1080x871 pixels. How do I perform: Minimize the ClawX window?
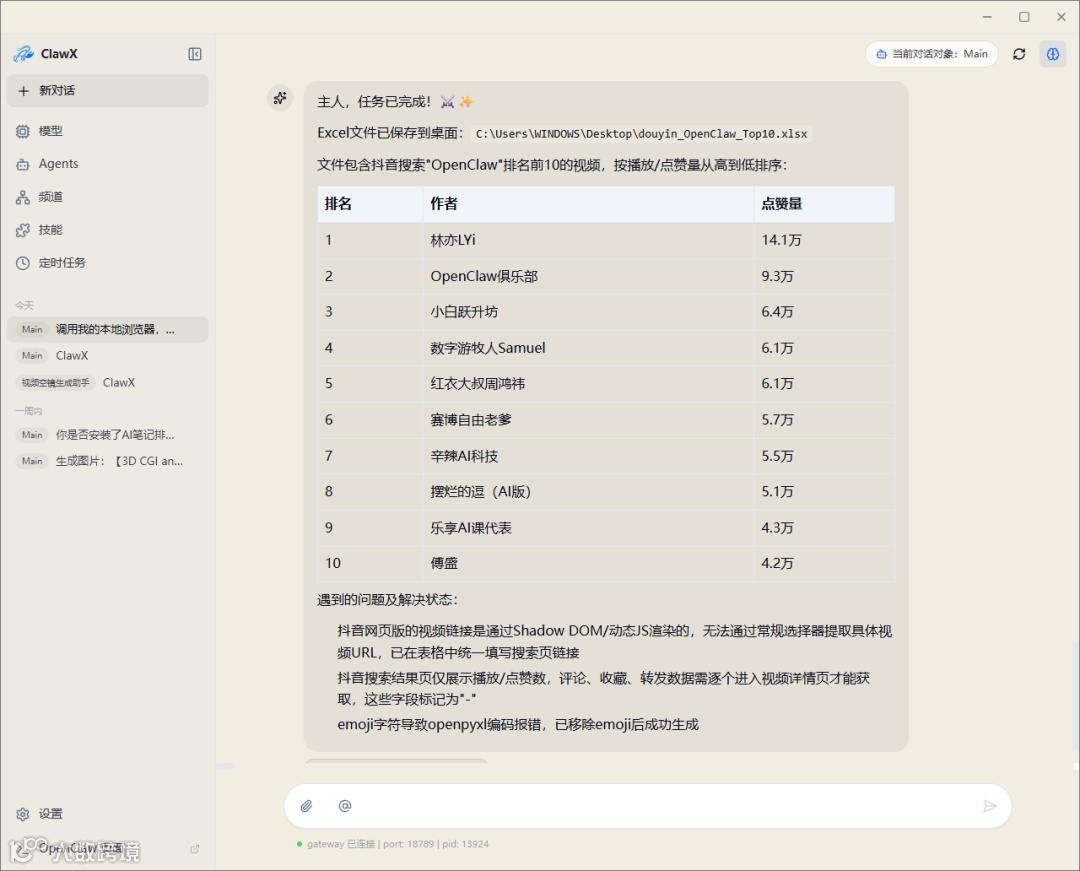click(987, 17)
